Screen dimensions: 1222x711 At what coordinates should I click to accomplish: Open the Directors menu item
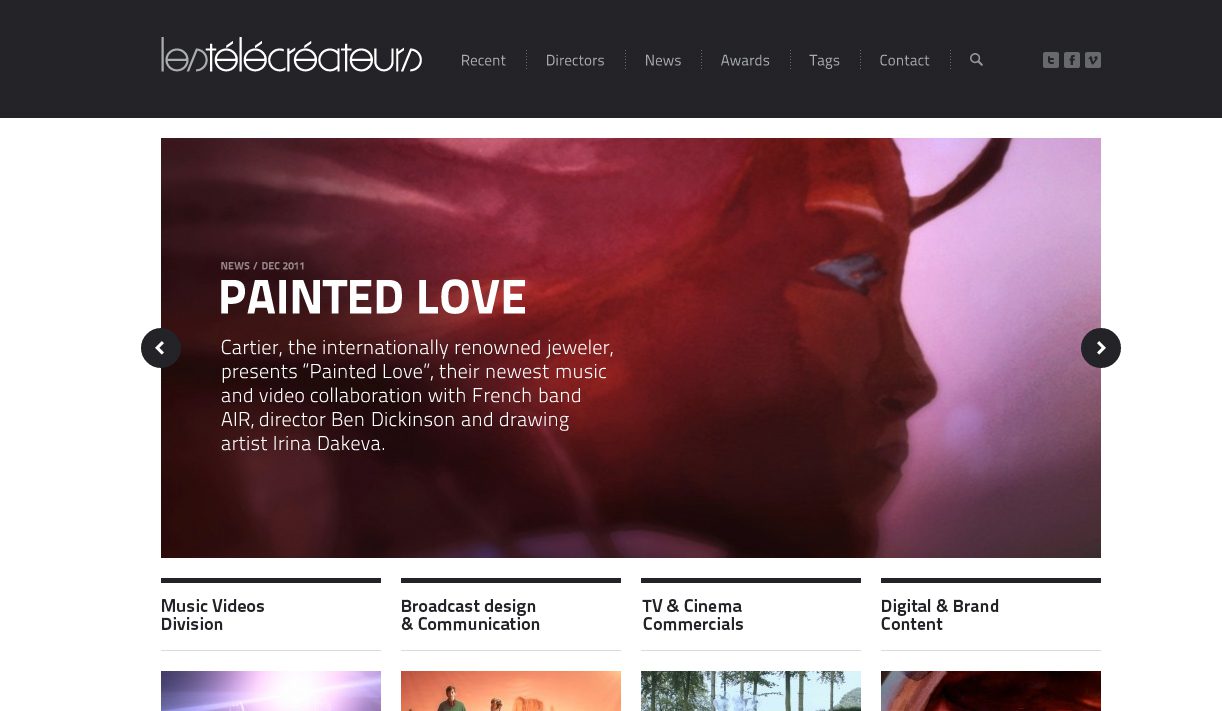(x=575, y=60)
